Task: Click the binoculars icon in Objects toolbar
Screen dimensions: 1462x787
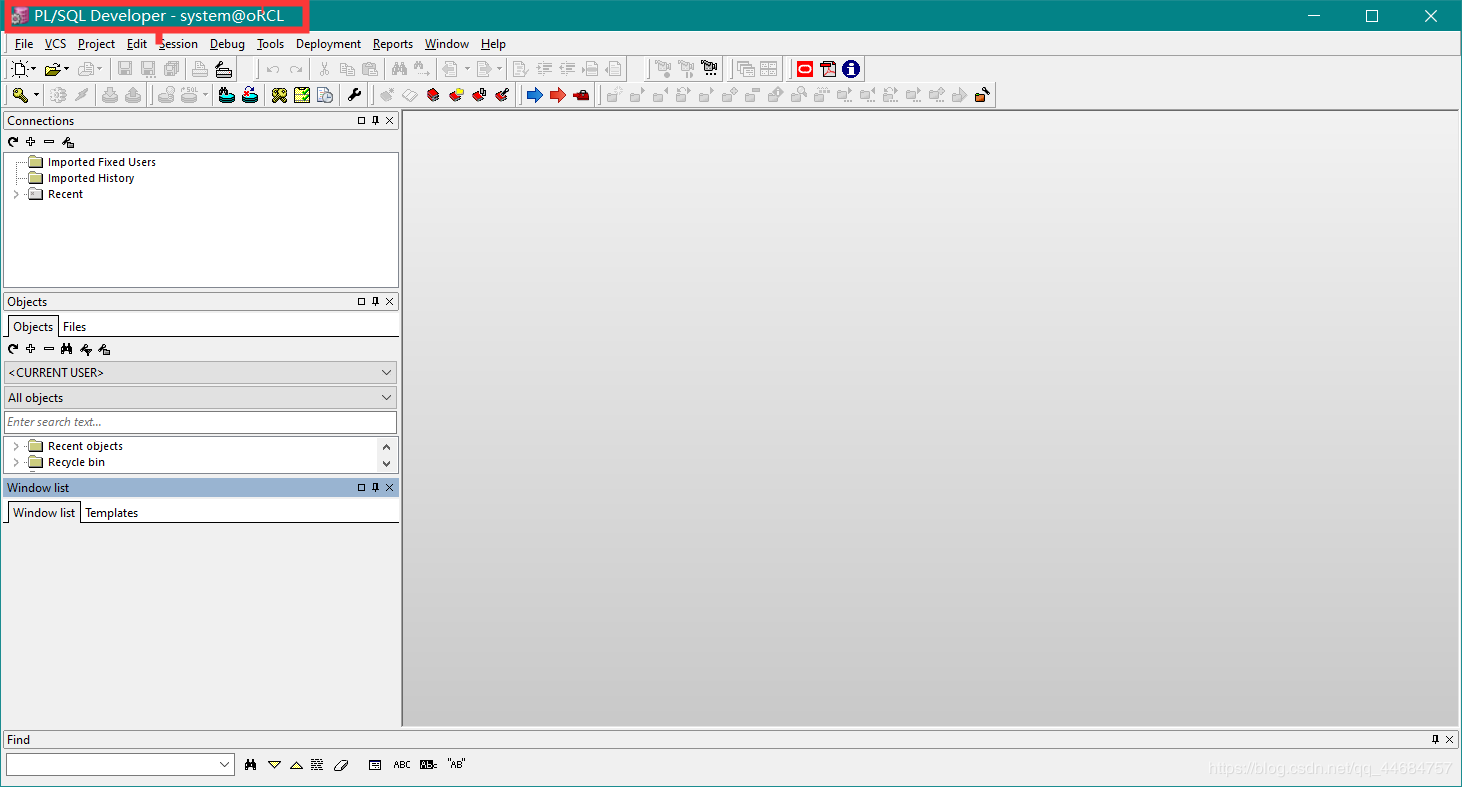Action: pyautogui.click(x=67, y=349)
